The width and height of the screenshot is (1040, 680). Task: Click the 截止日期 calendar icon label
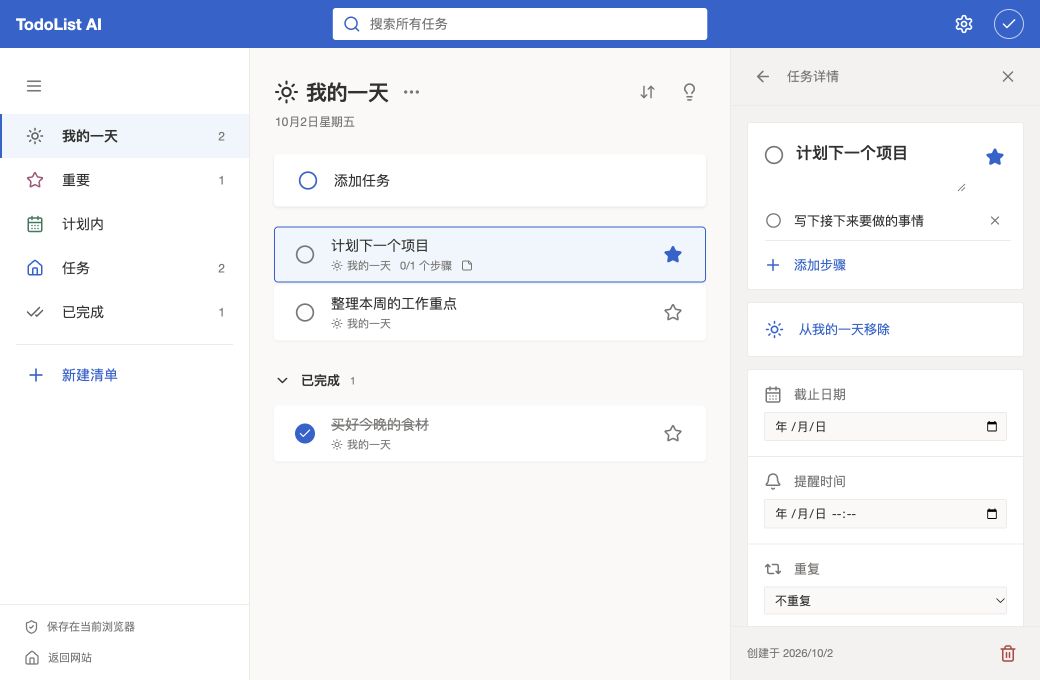(773, 395)
